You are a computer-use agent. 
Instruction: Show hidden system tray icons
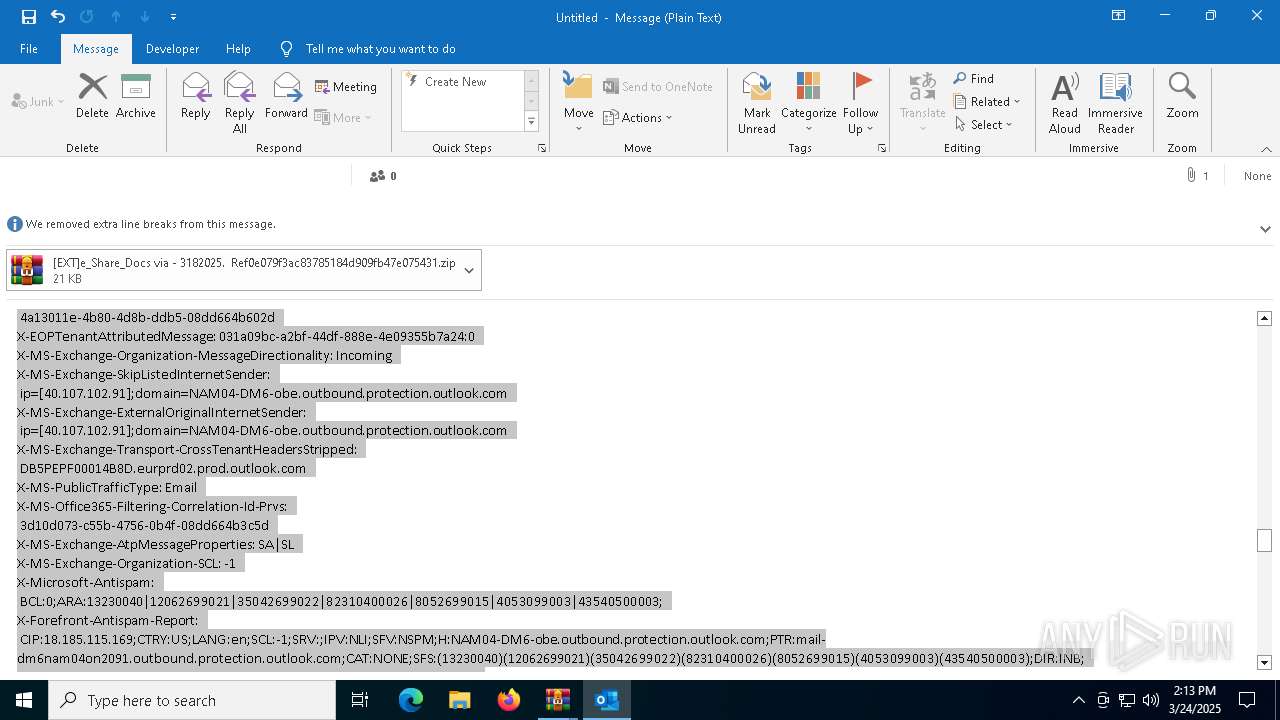tap(1078, 700)
